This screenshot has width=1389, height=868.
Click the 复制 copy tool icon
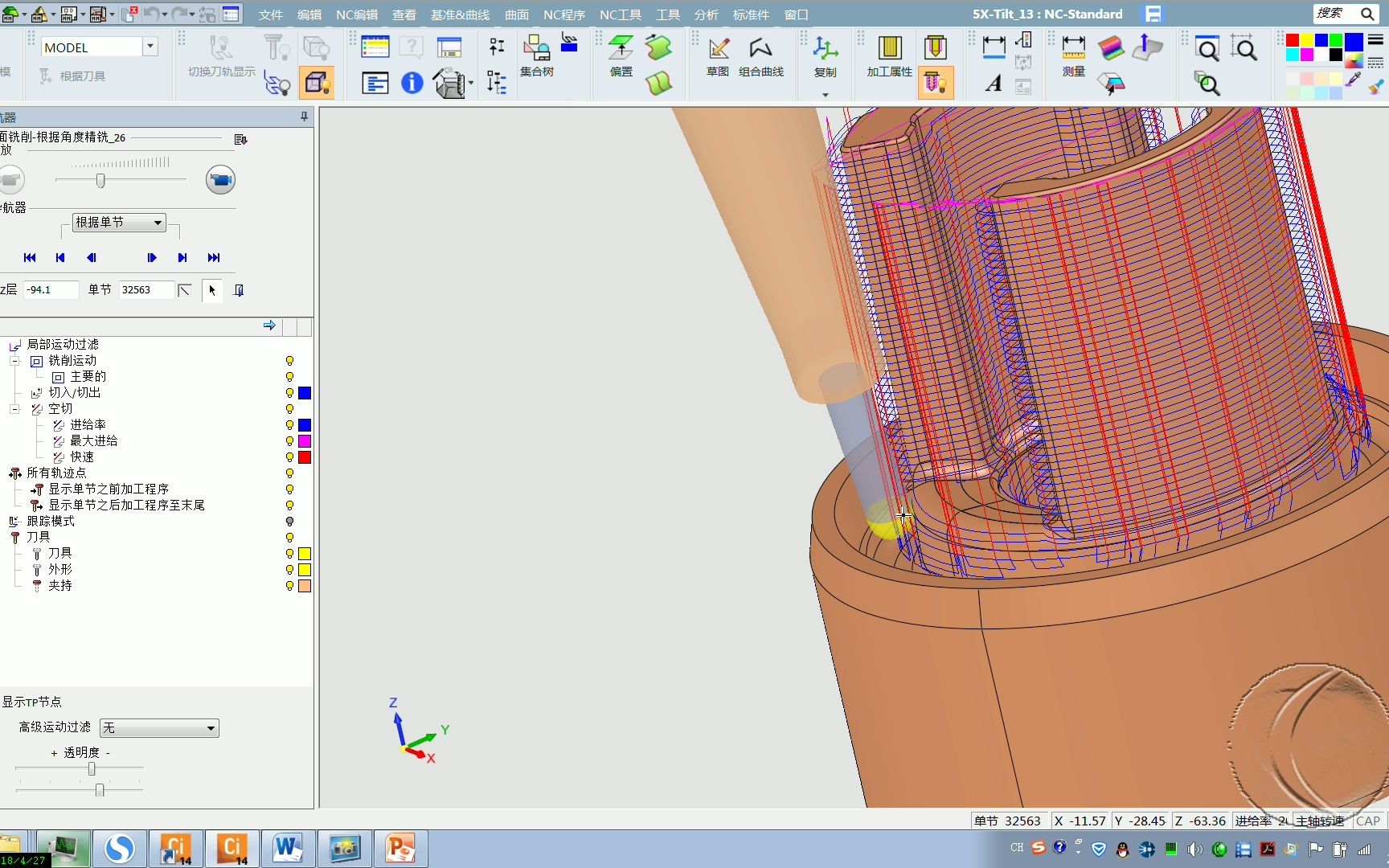click(825, 49)
